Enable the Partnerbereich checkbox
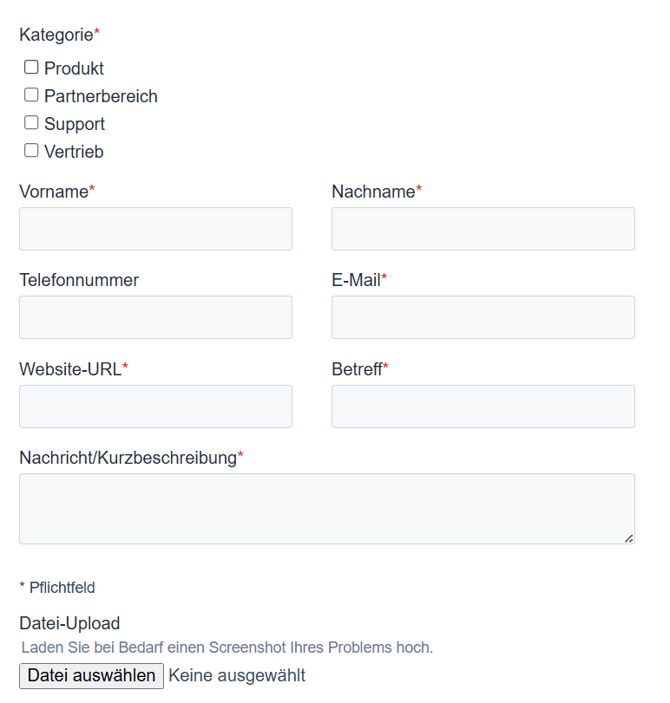The height and width of the screenshot is (703, 670). pyautogui.click(x=31, y=95)
